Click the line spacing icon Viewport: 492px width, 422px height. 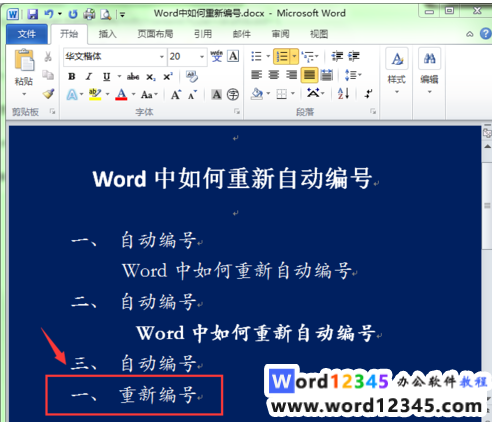pyautogui.click(x=350, y=75)
